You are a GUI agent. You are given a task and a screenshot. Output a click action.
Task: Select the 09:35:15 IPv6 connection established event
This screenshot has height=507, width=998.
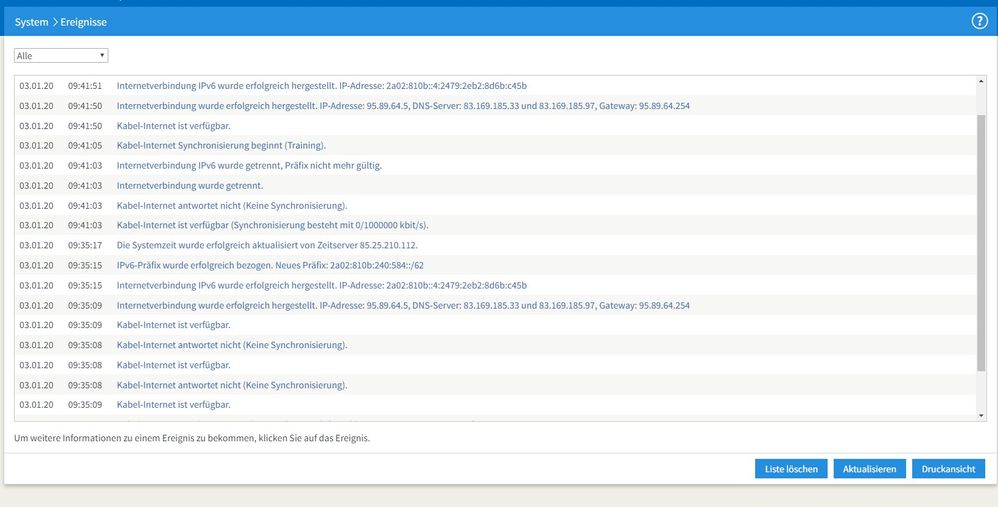(495, 285)
